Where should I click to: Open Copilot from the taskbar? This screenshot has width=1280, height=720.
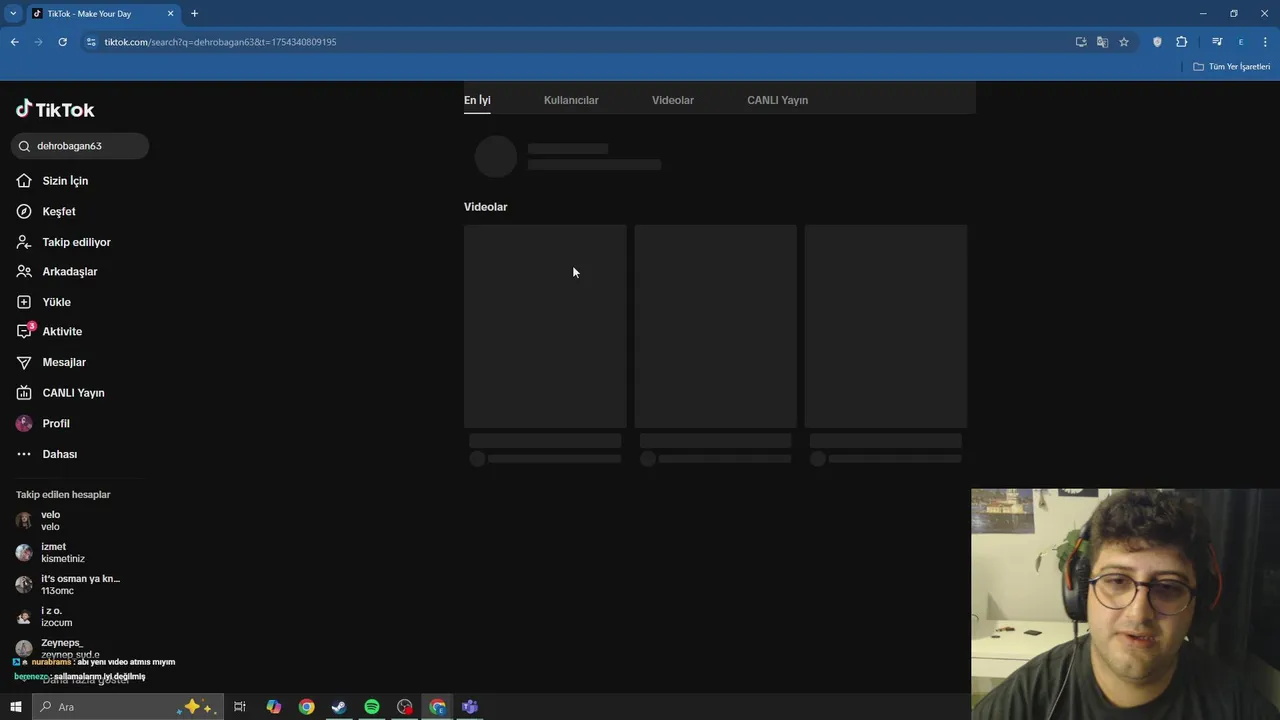[x=273, y=707]
